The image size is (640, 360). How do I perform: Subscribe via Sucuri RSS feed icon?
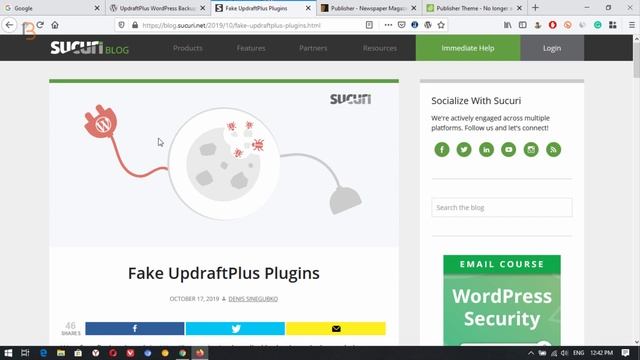553,149
